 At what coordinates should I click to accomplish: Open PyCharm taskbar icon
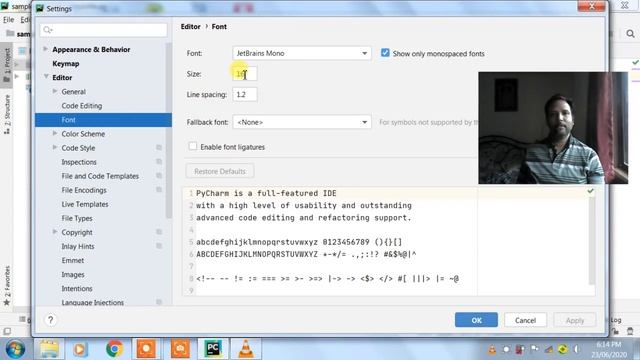(213, 349)
